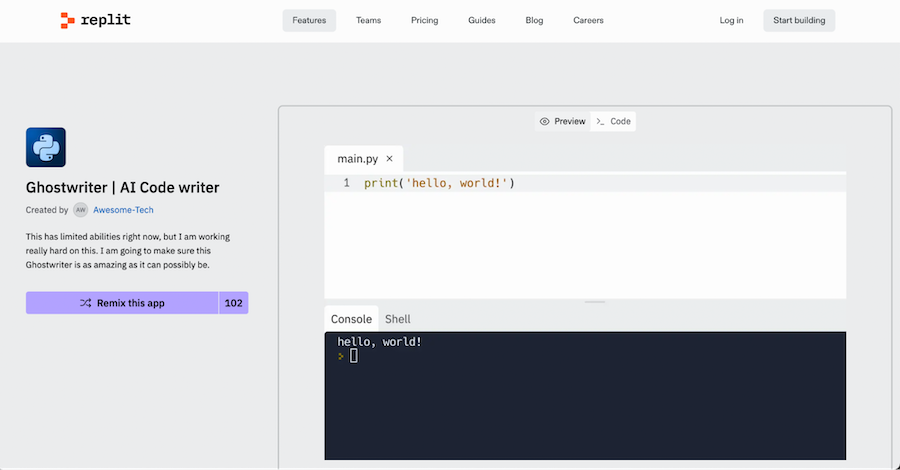Click the shuffle icon on Remix button

click(x=86, y=303)
